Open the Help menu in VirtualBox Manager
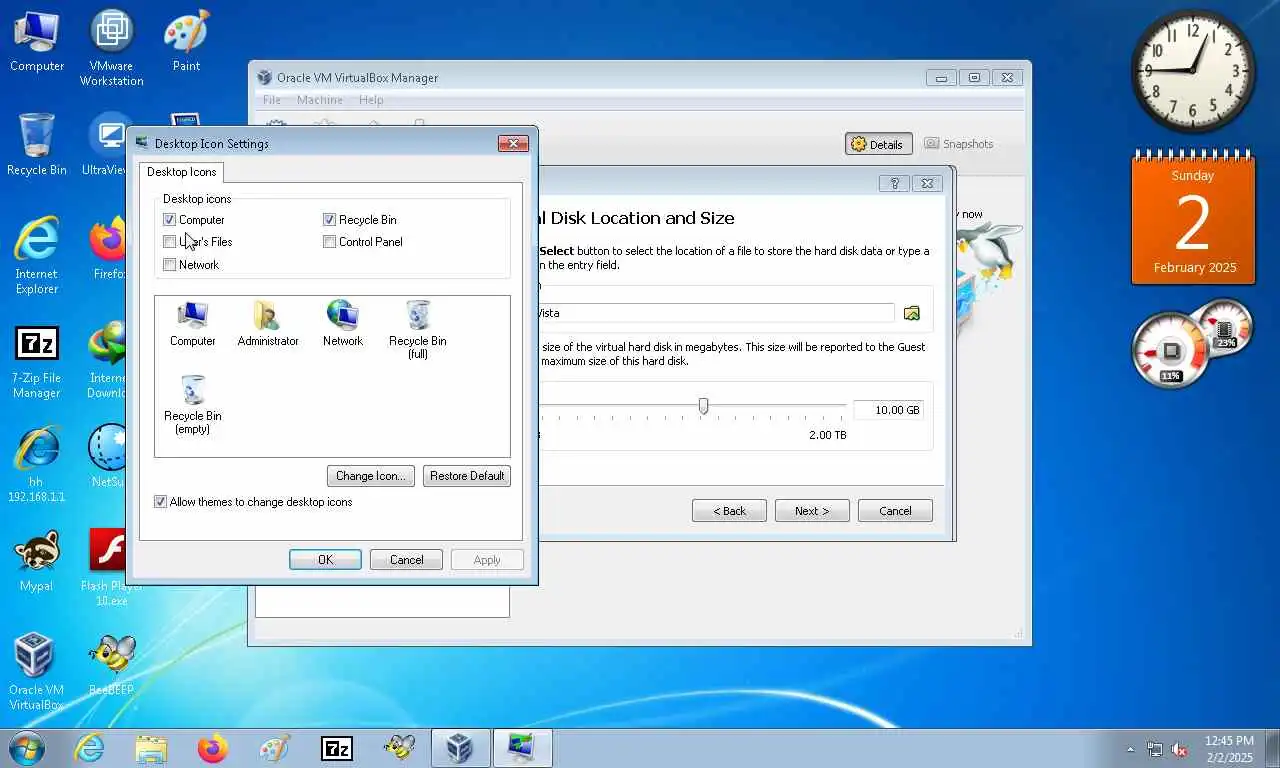1280x768 pixels. pyautogui.click(x=371, y=100)
